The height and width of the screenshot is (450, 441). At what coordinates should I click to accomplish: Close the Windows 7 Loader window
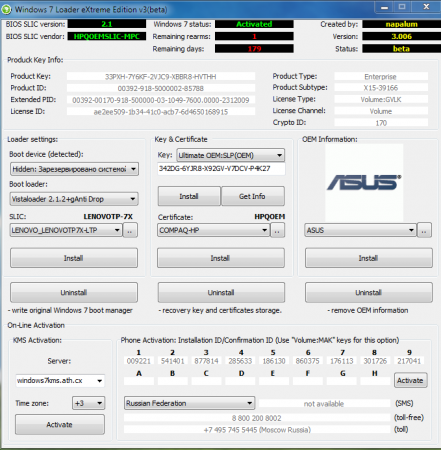click(x=427, y=7)
